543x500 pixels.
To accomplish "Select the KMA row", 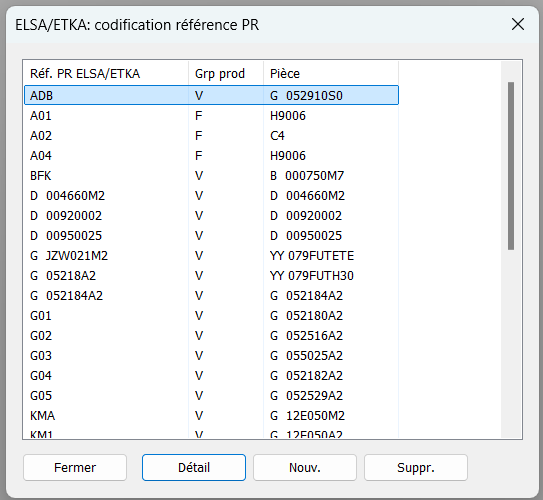I will pyautogui.click(x=211, y=416).
